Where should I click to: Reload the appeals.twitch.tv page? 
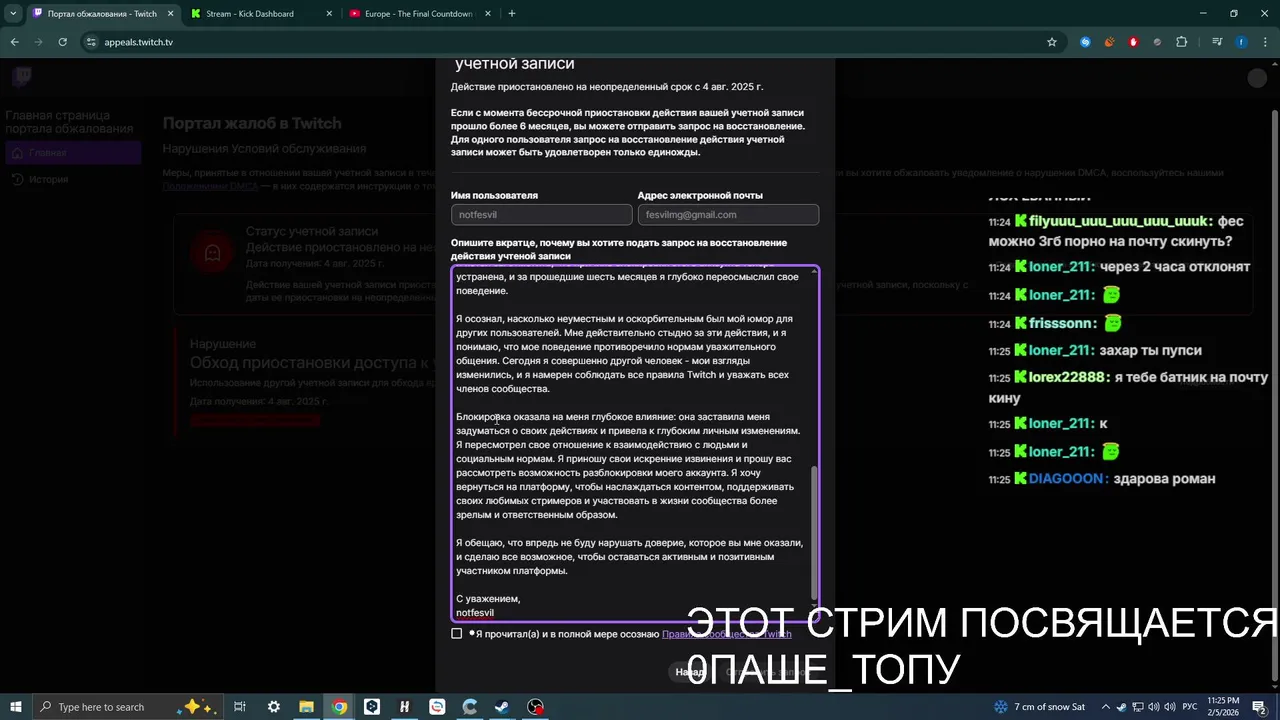tap(63, 42)
